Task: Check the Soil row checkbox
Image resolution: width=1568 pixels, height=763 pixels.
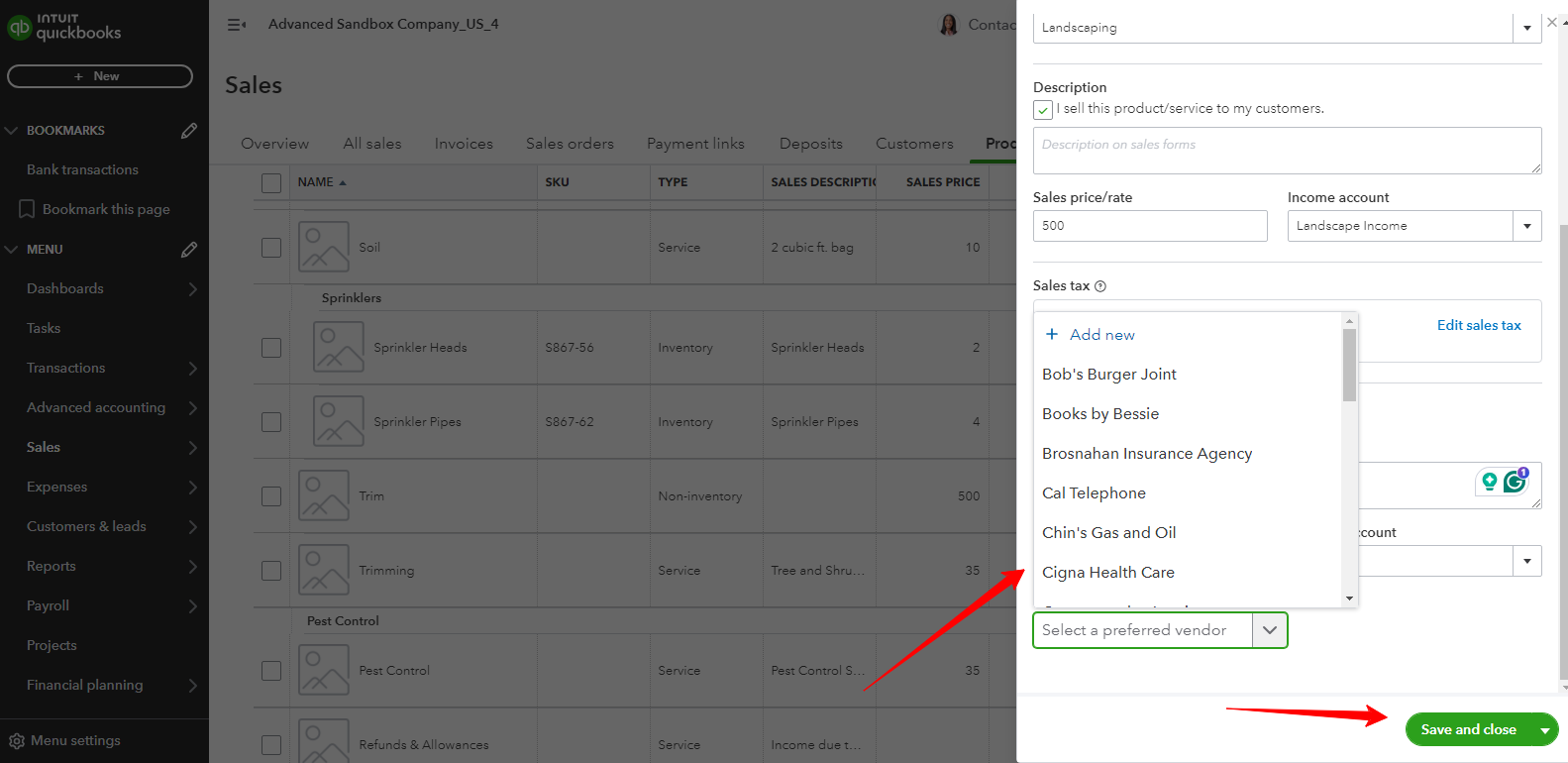Action: [x=271, y=247]
